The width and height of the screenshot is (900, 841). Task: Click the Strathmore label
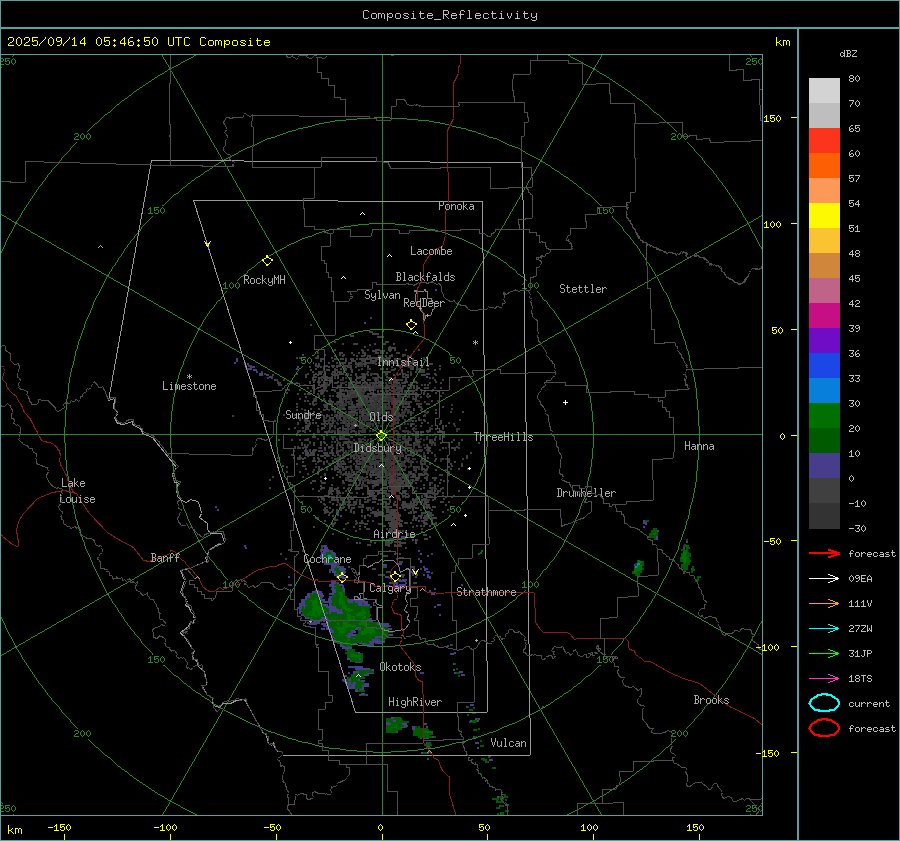click(x=486, y=592)
